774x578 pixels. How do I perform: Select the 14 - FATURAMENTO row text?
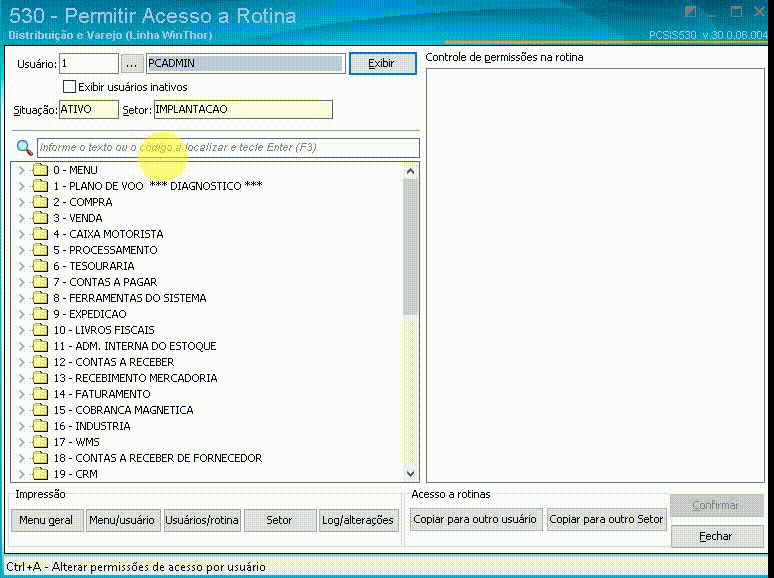(x=102, y=394)
